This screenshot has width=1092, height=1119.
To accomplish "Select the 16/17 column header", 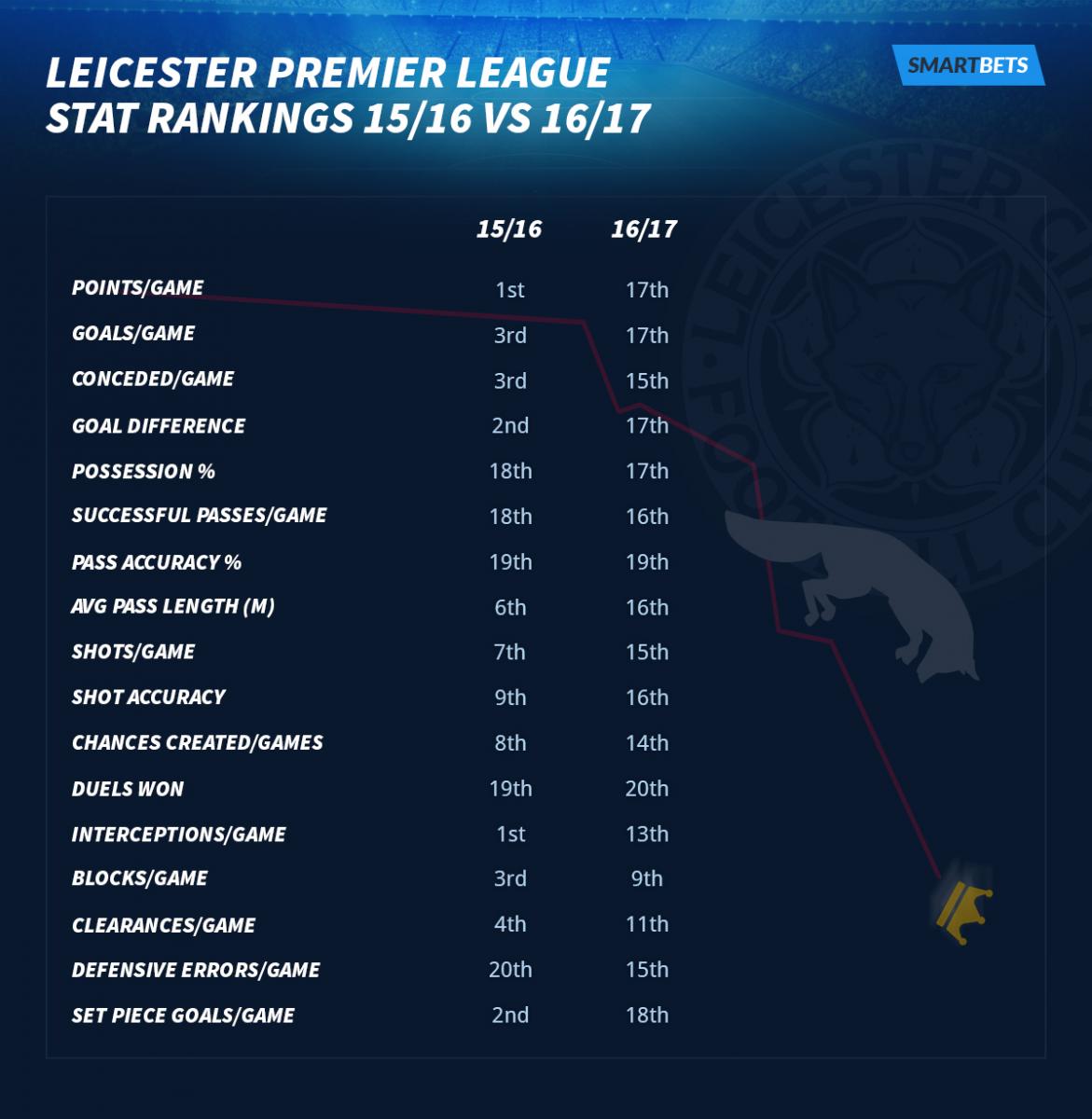I will 644,229.
